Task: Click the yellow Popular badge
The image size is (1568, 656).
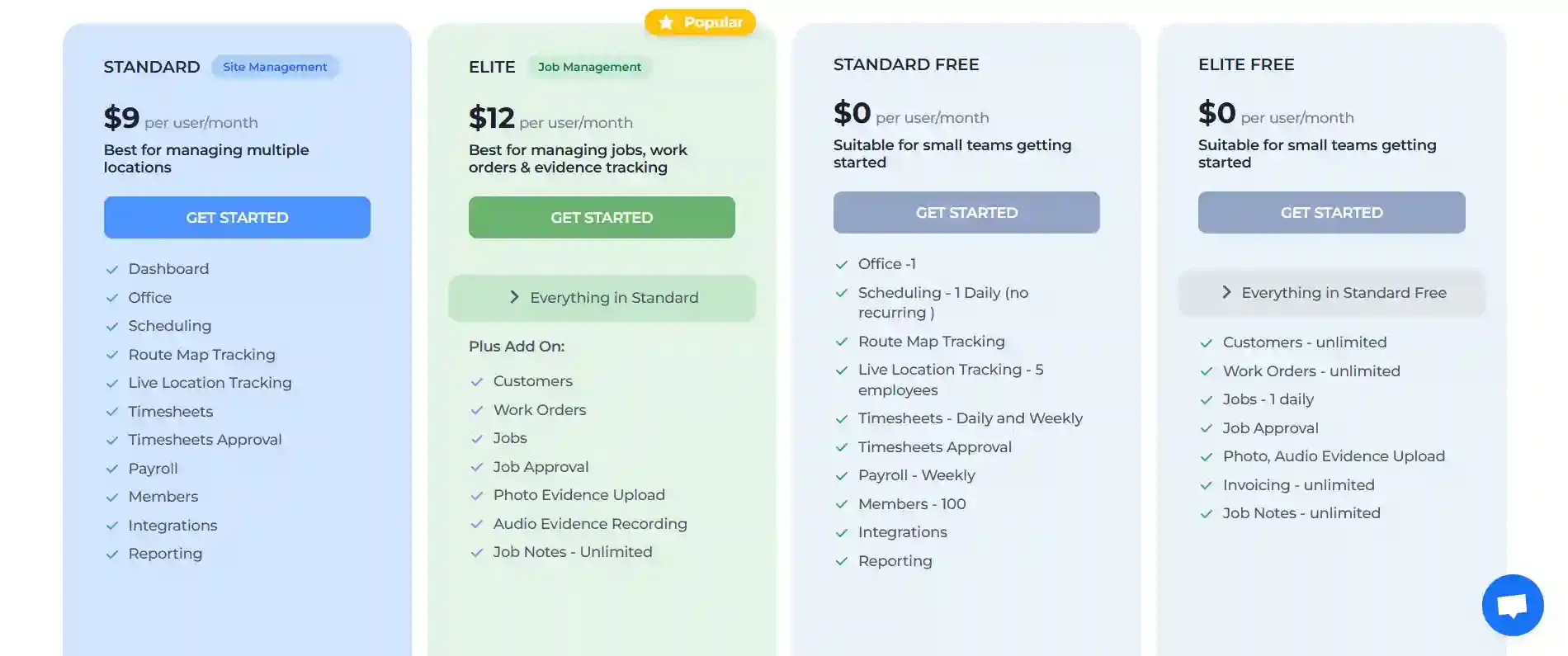Action: click(701, 22)
